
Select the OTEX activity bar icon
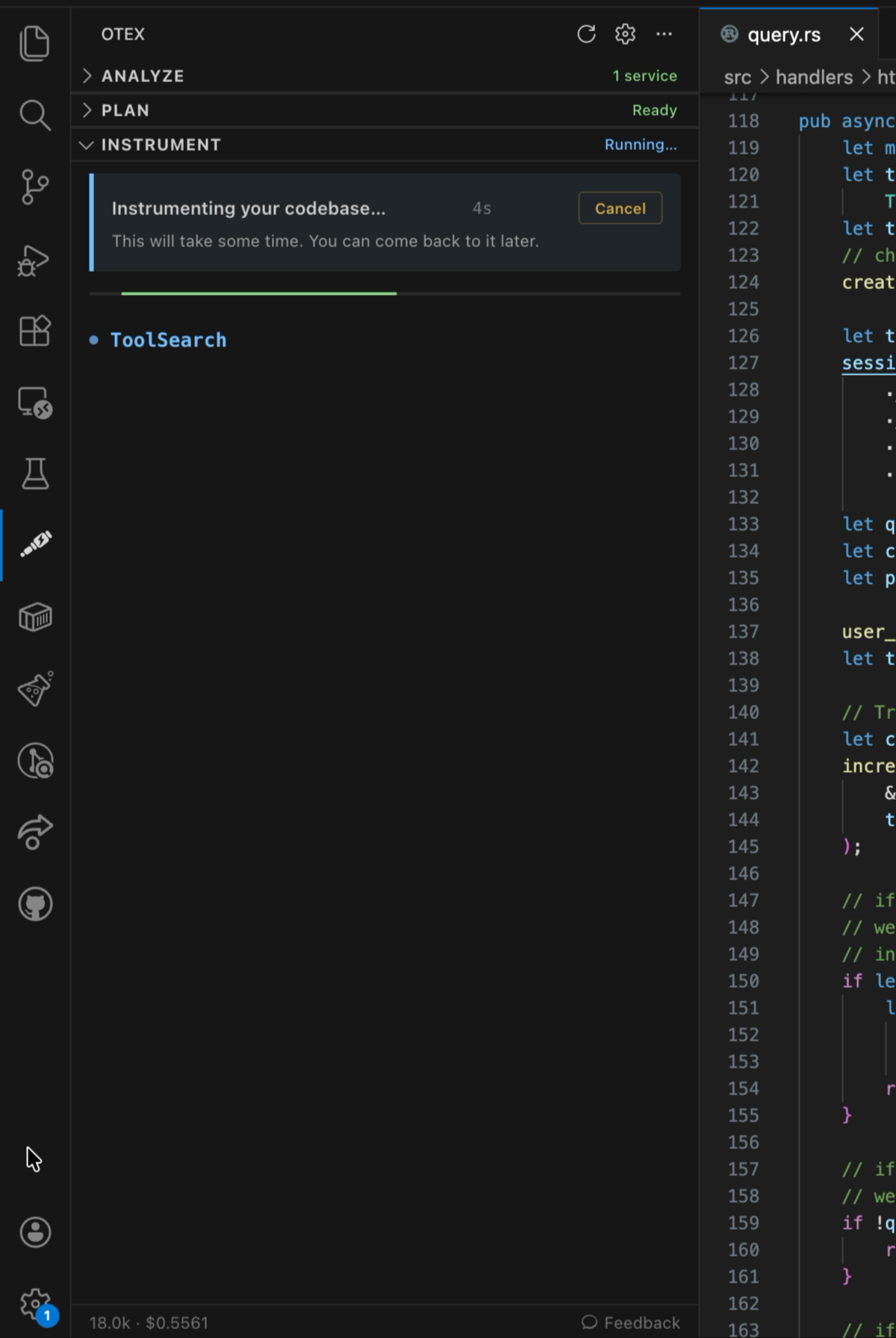tap(34, 544)
